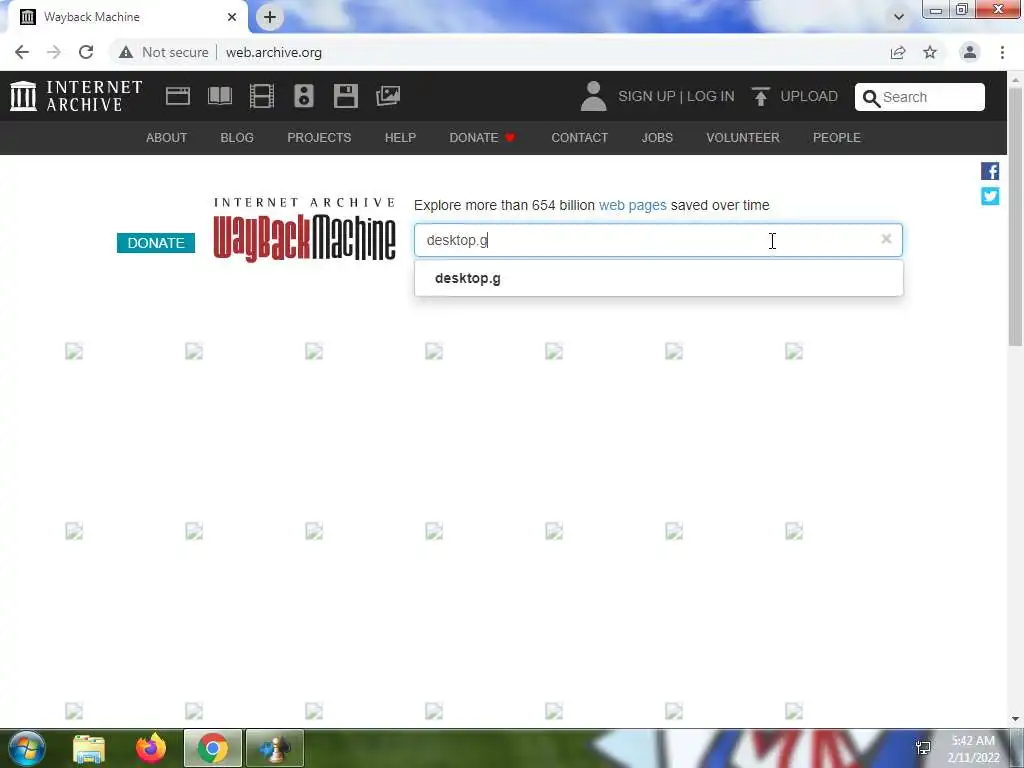
Task: Open the BLOG menu item
Action: (237, 138)
